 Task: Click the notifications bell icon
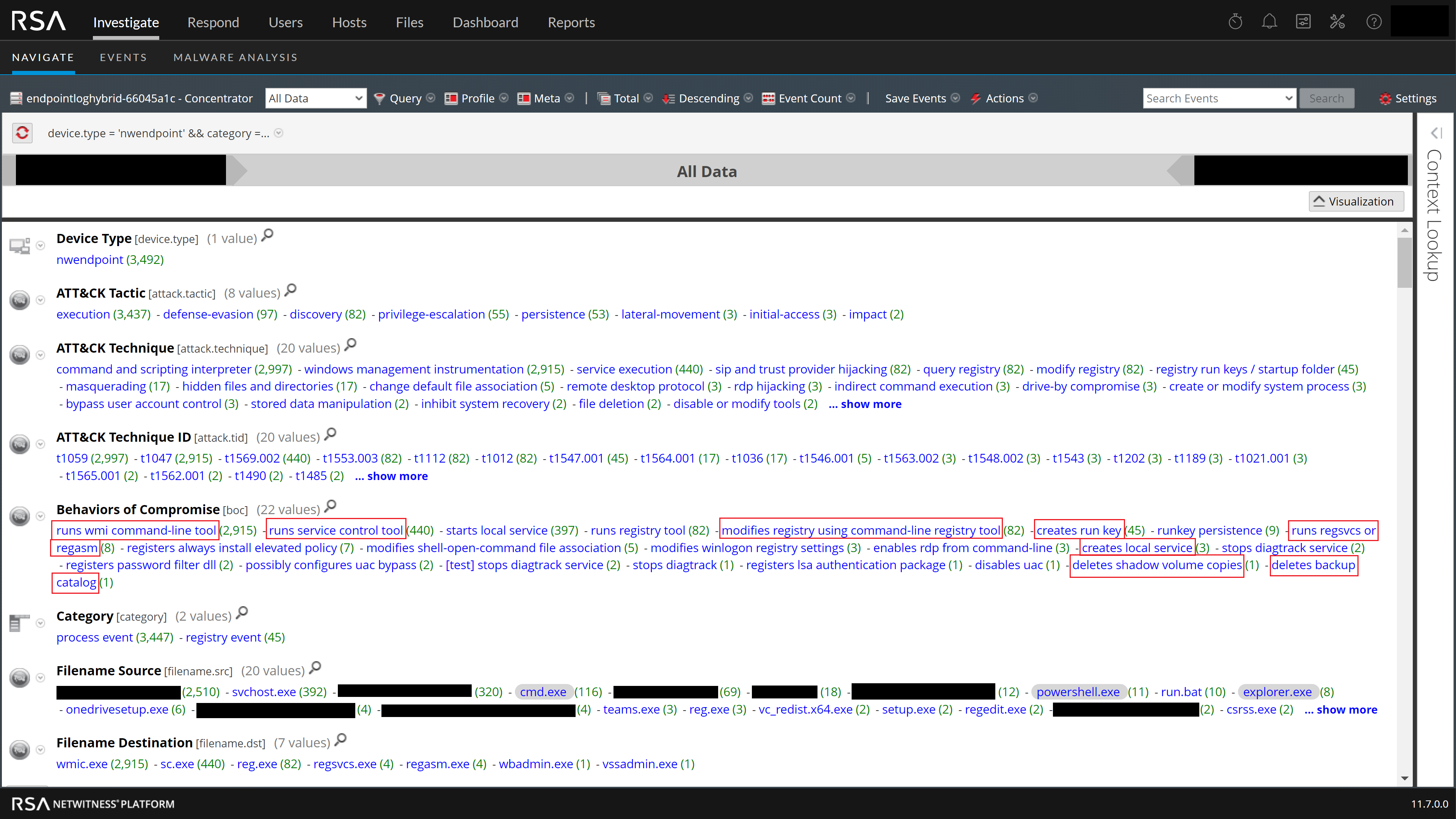click(1269, 21)
